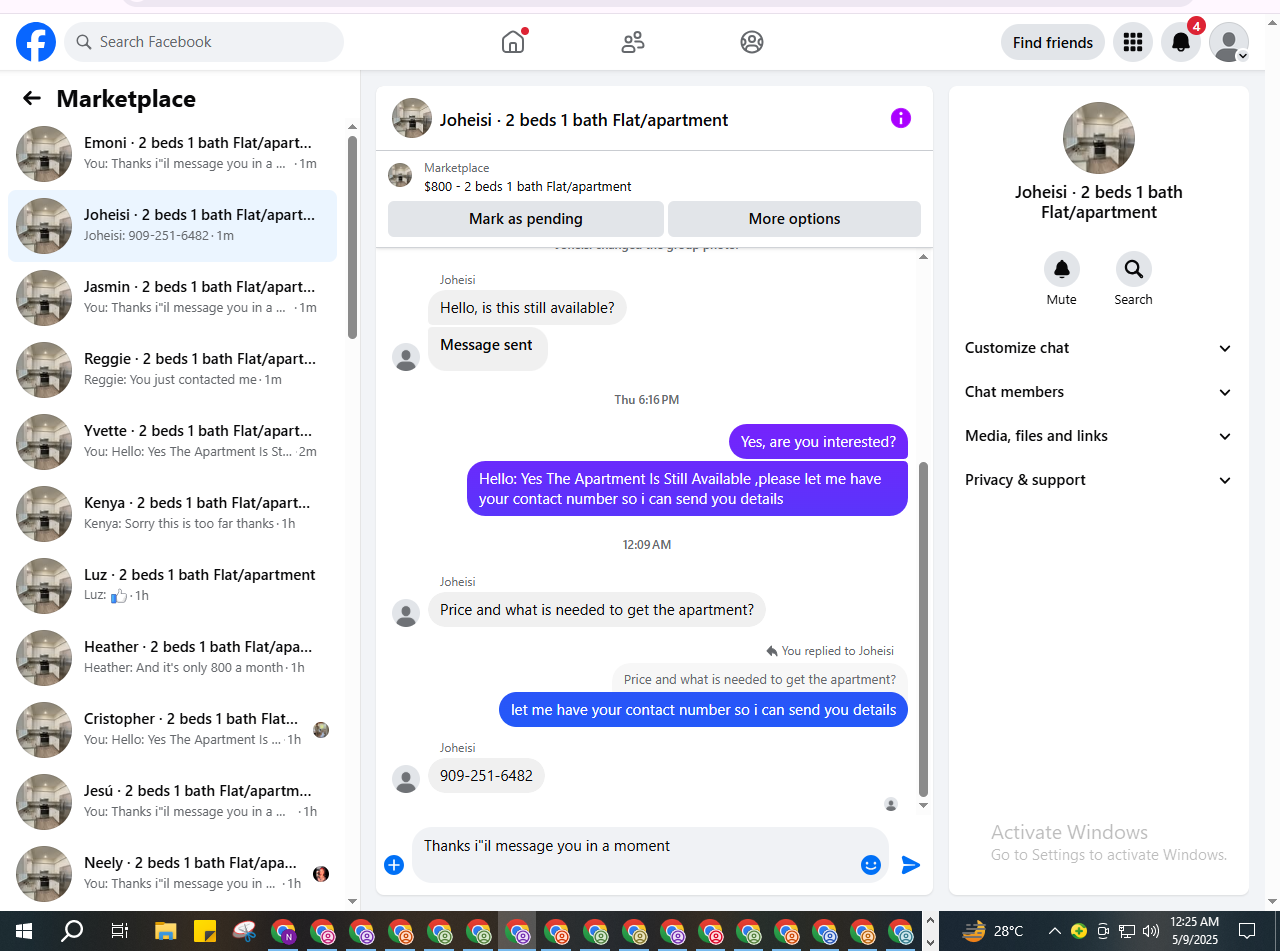Expand Media, files and links section
The width and height of the screenshot is (1280, 951).
[x=1099, y=436]
